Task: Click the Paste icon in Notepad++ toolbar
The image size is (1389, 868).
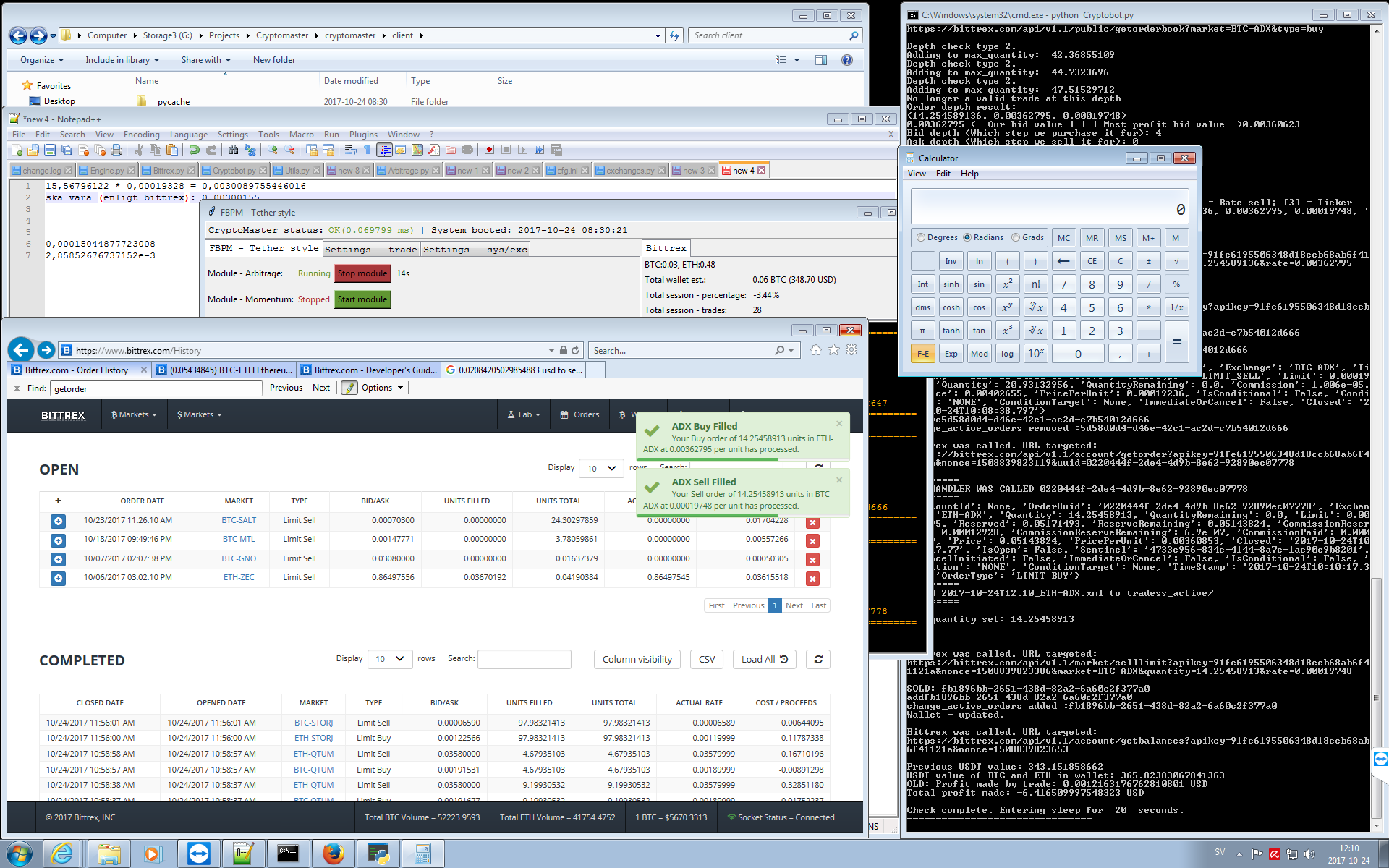Action: coord(172,150)
